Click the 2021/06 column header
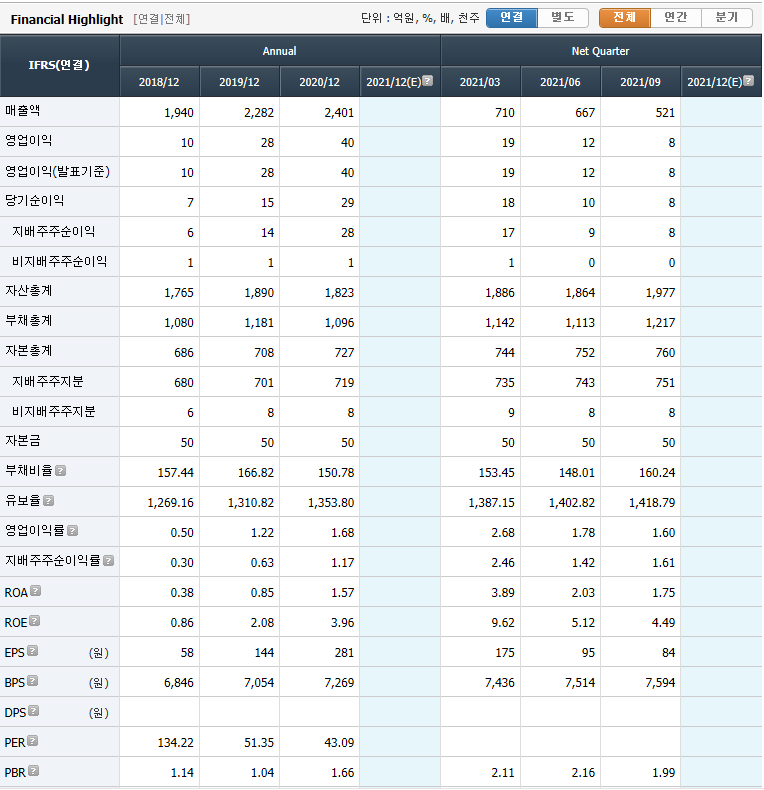 (x=560, y=82)
